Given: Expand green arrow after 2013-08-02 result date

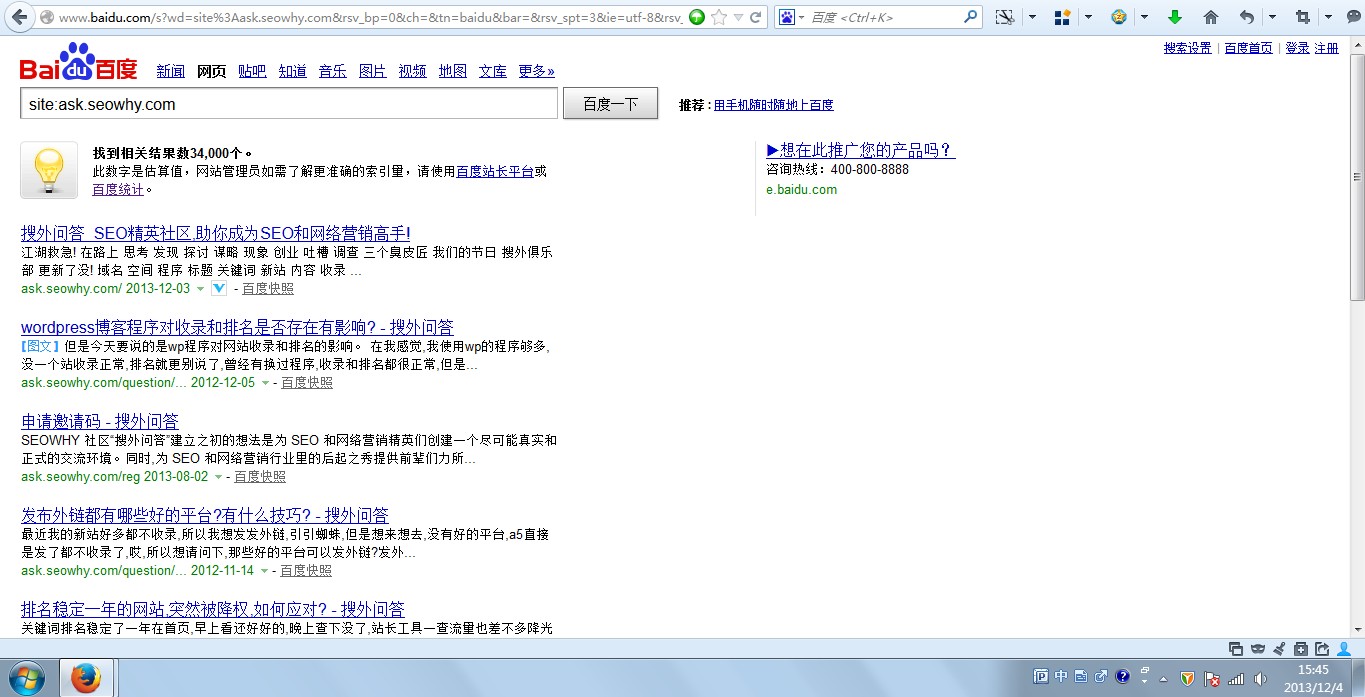Looking at the screenshot, I should click(x=218, y=477).
